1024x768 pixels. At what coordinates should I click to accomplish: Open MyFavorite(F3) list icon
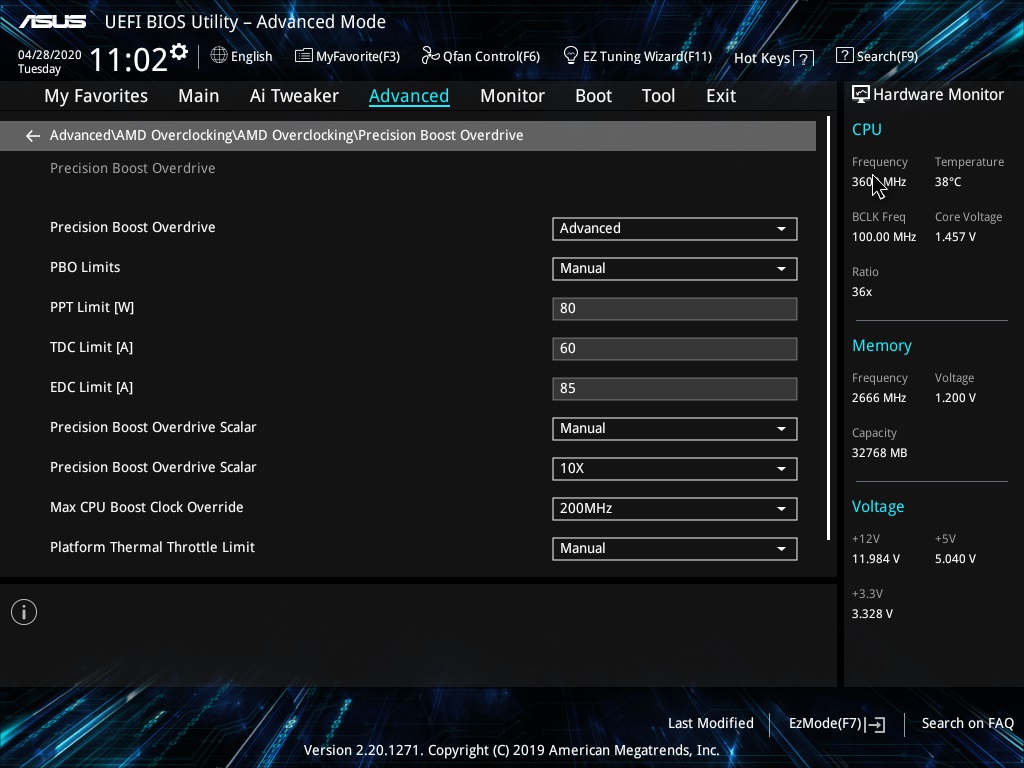click(x=304, y=56)
